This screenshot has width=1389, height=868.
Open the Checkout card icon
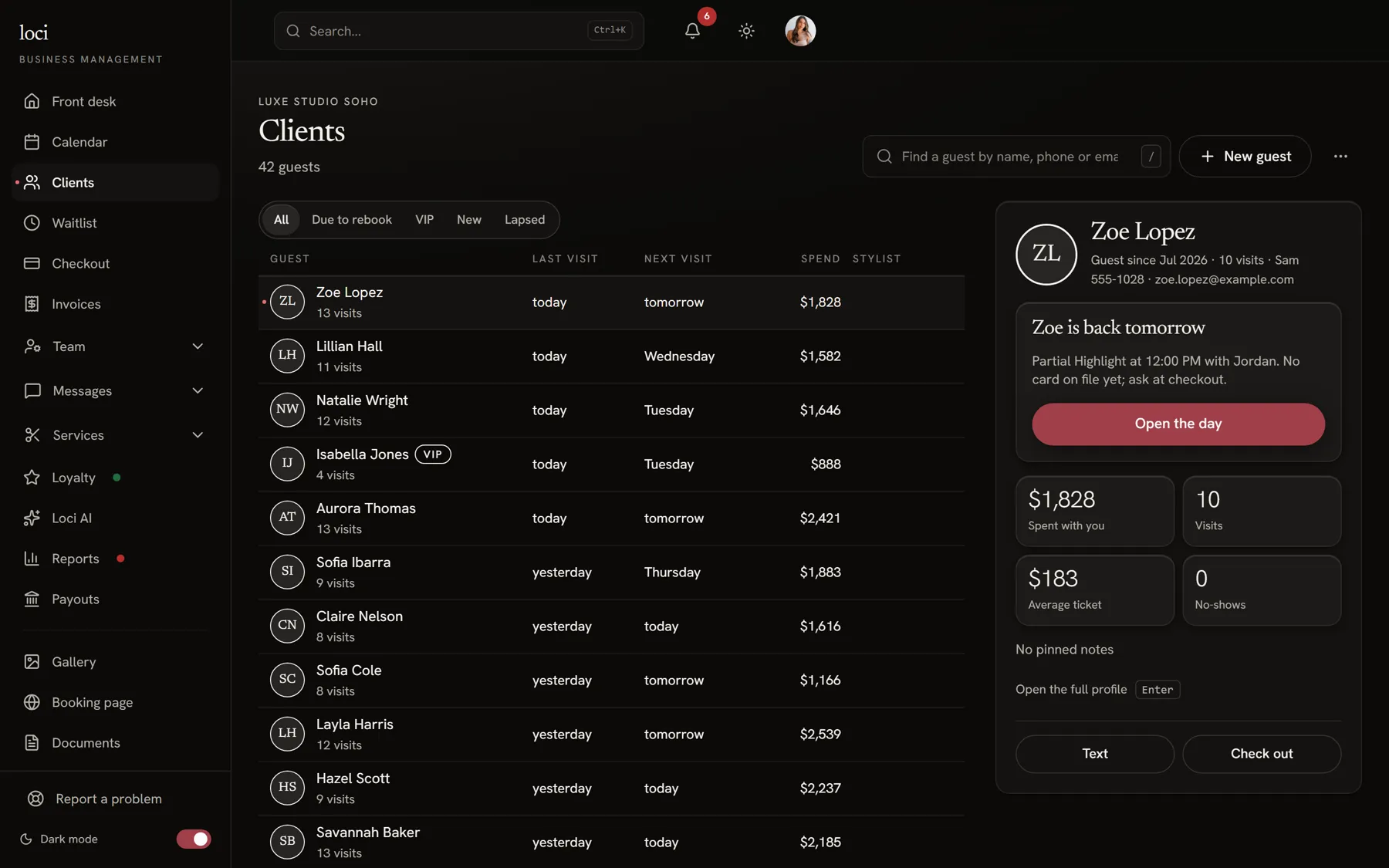32,263
